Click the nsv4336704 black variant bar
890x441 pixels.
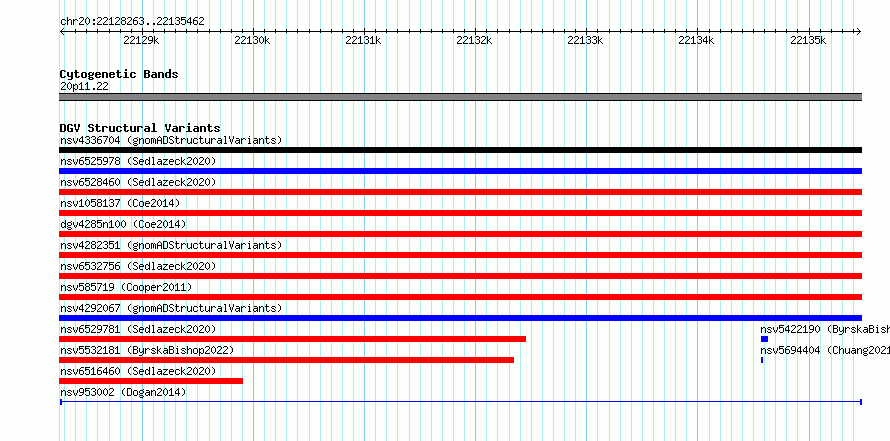pos(460,150)
